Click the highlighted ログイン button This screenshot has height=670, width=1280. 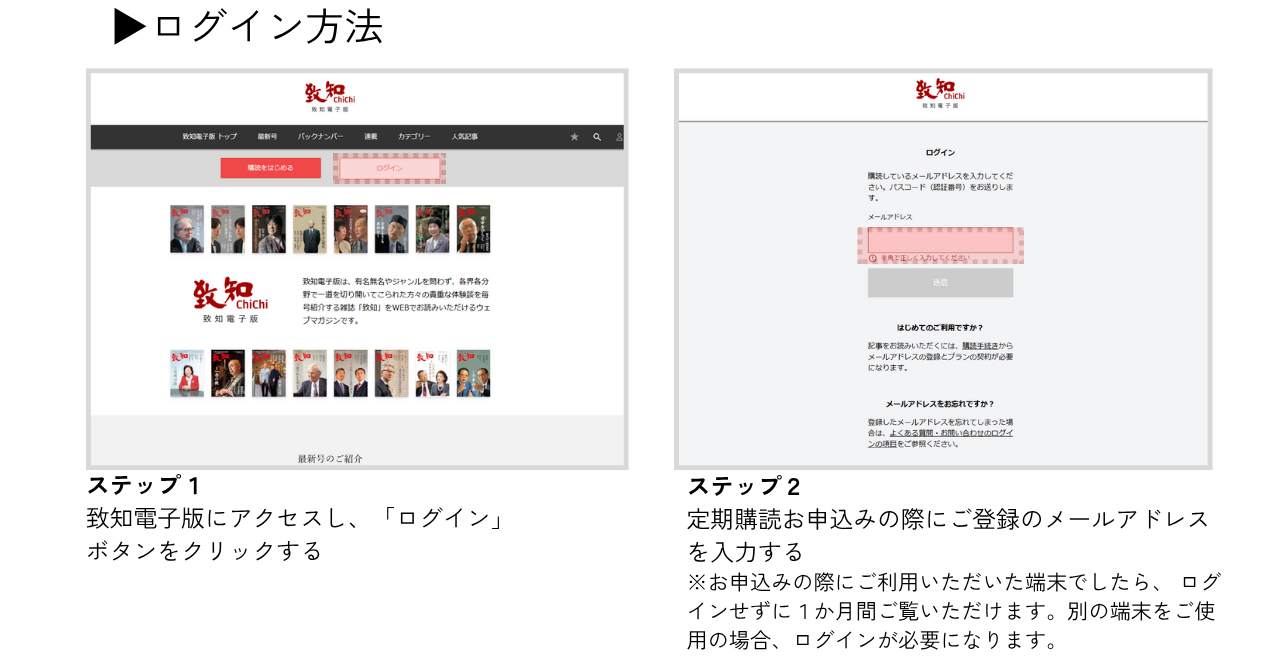[x=390, y=168]
